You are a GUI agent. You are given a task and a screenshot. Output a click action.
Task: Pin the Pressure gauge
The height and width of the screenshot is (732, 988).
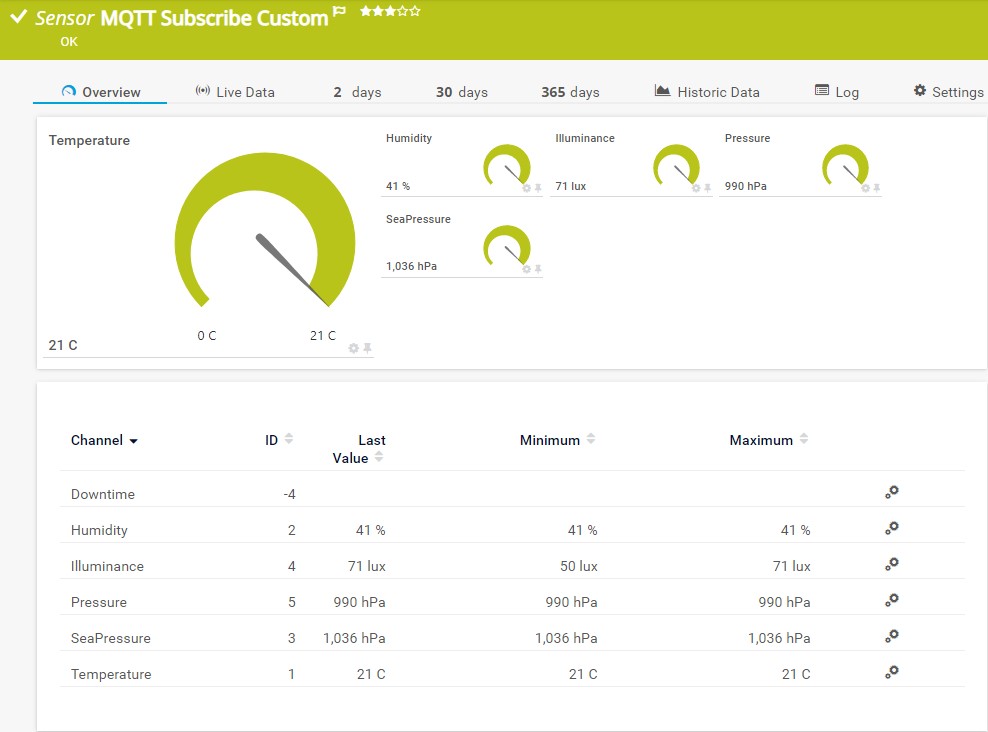coord(879,189)
